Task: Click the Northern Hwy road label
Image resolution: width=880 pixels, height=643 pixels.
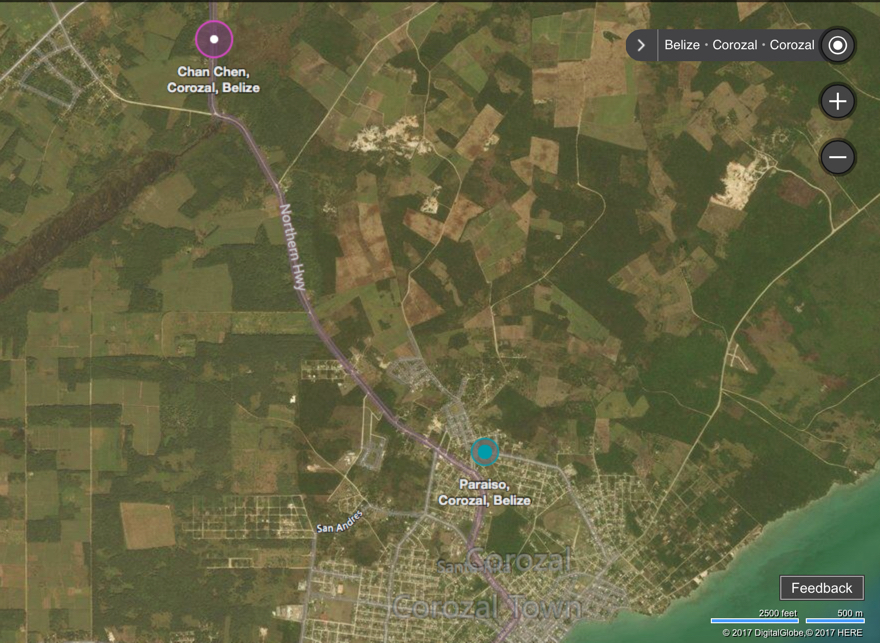Action: (292, 247)
